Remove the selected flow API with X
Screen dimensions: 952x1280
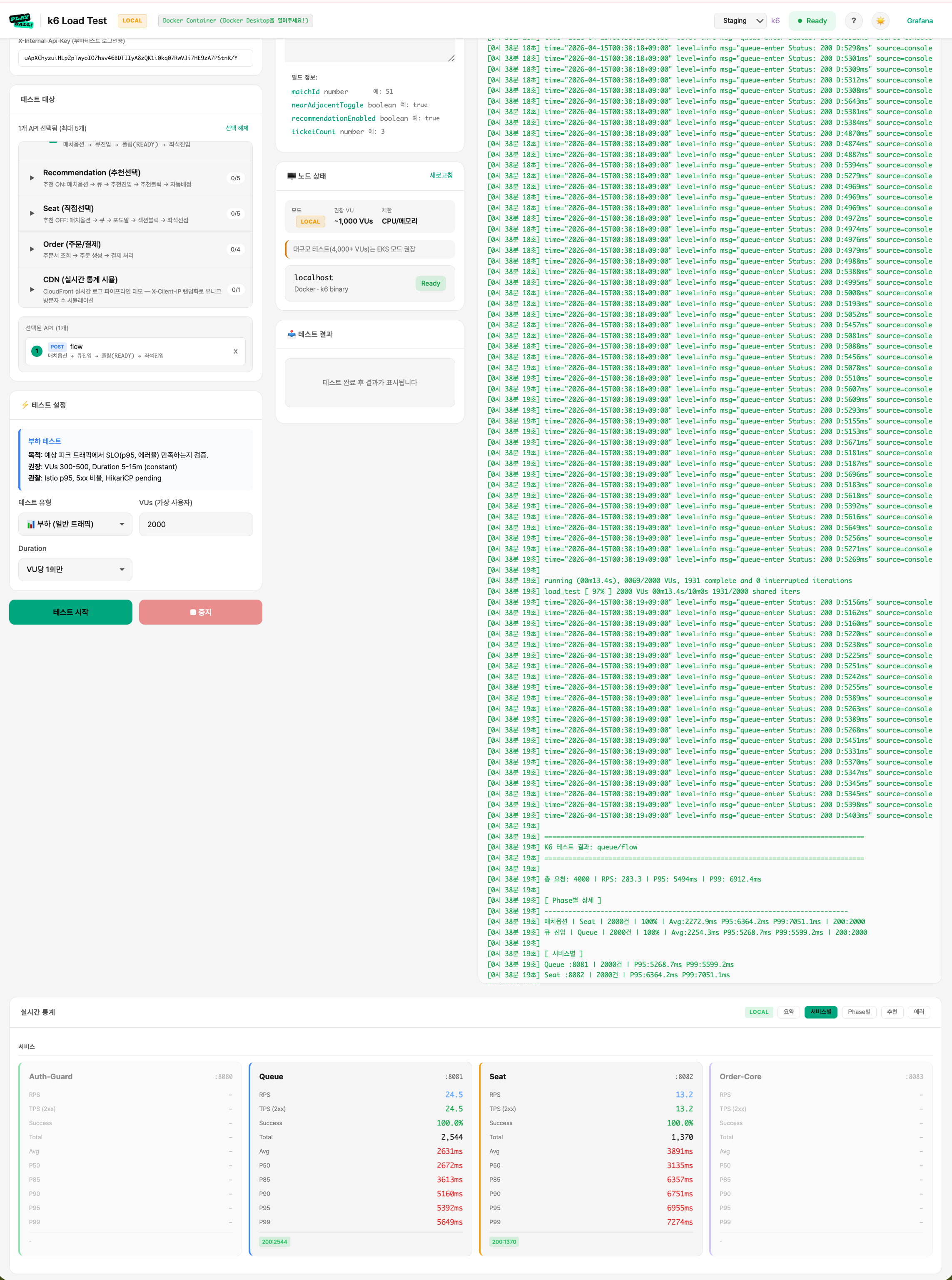[235, 351]
